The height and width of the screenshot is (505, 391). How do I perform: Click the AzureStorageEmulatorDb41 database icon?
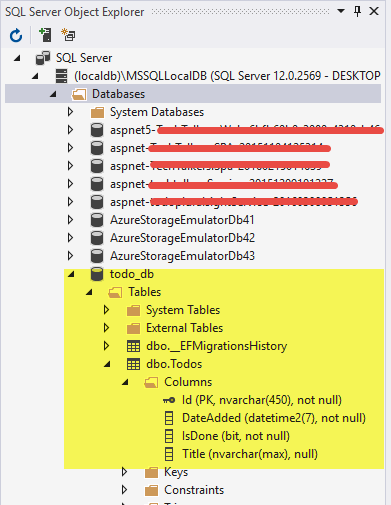[97, 220]
